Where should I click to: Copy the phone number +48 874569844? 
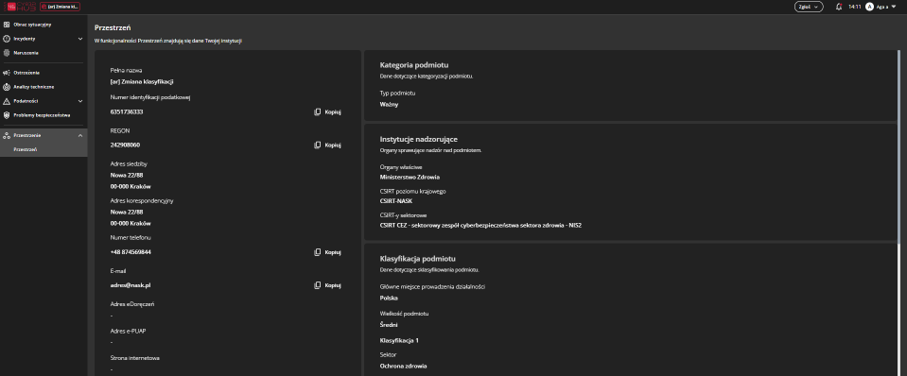click(327, 252)
